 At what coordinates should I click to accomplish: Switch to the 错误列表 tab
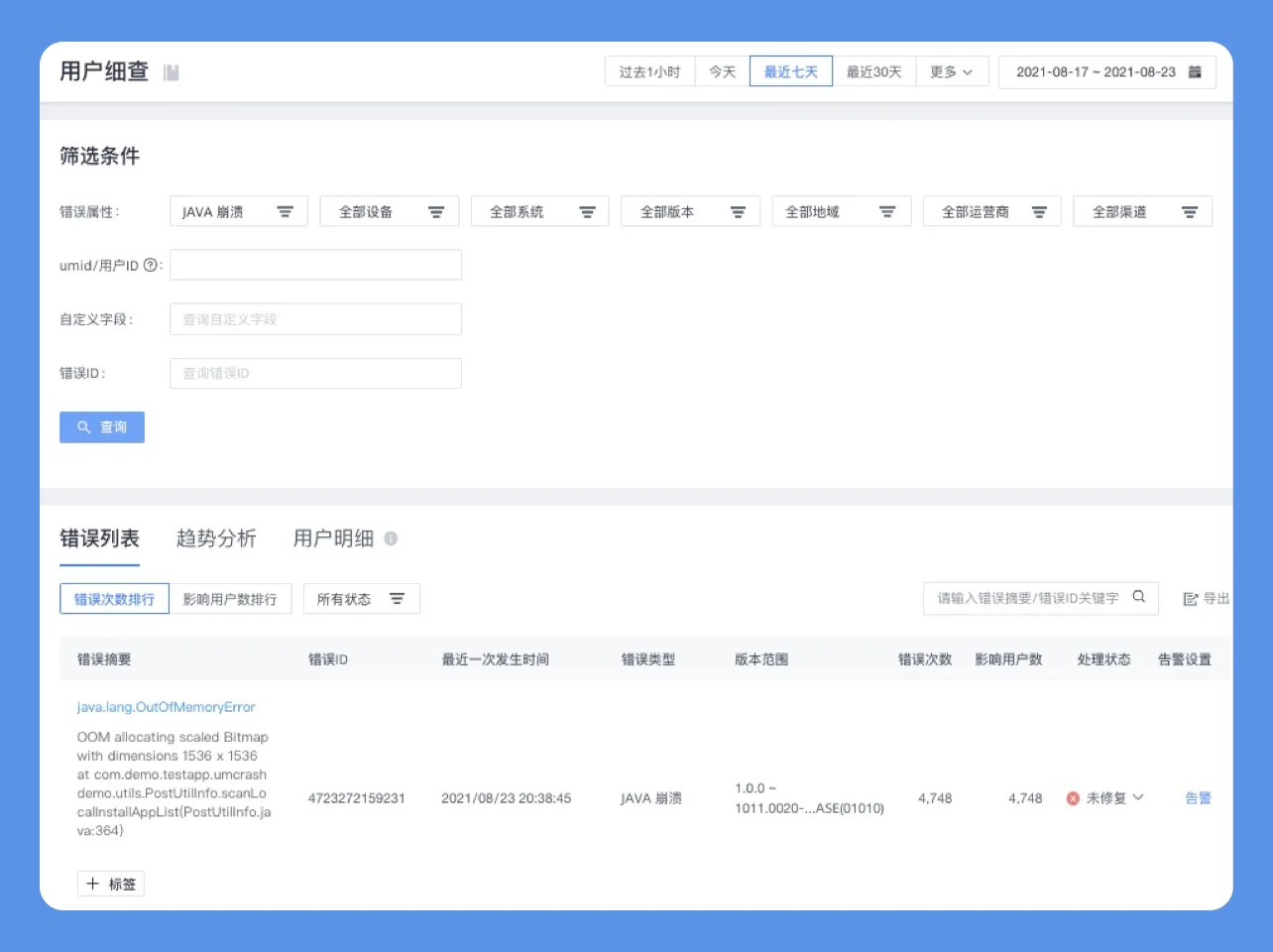(x=99, y=538)
